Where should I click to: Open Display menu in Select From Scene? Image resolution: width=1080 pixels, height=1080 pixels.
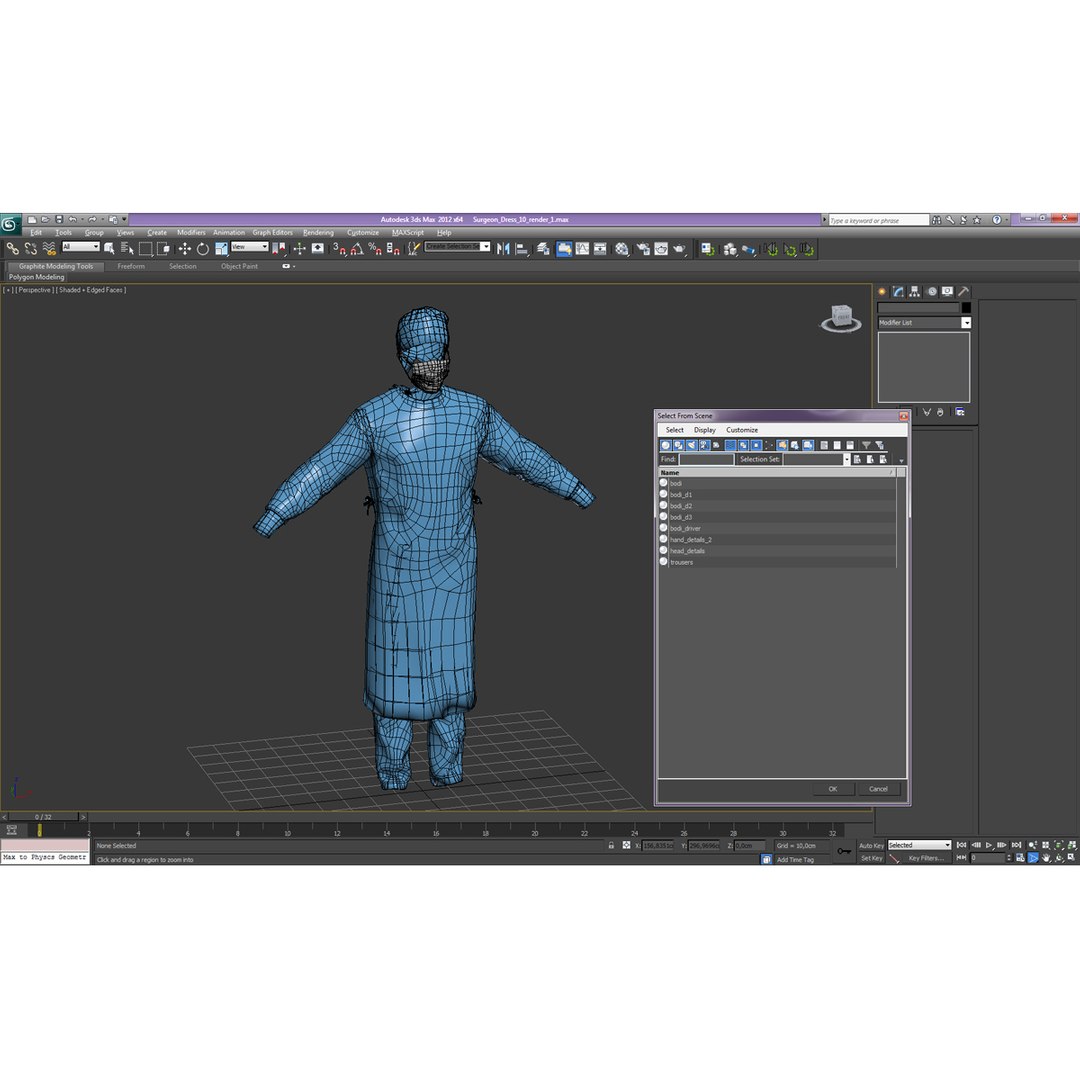coord(705,430)
